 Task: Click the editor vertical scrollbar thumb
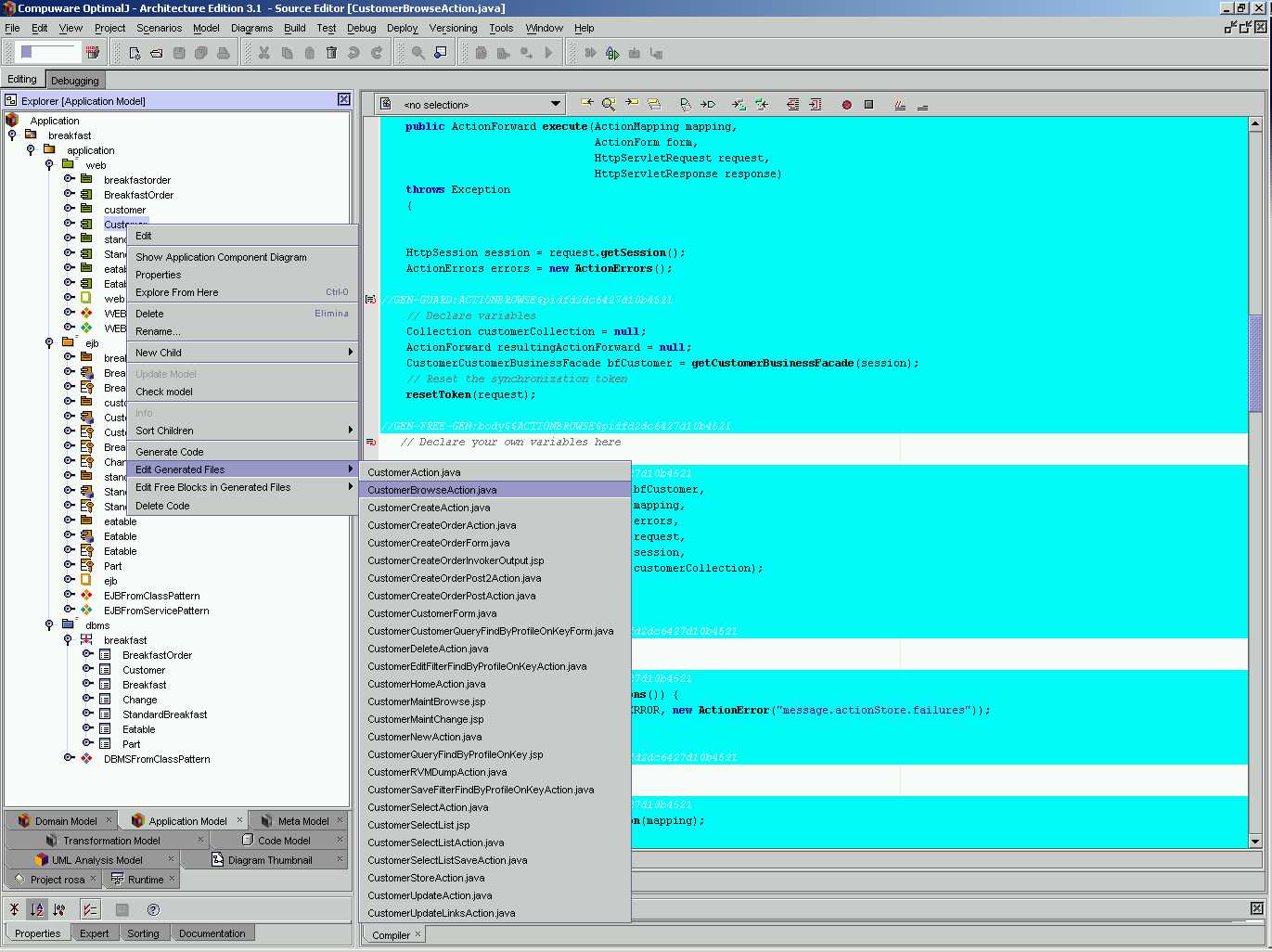[1255, 364]
